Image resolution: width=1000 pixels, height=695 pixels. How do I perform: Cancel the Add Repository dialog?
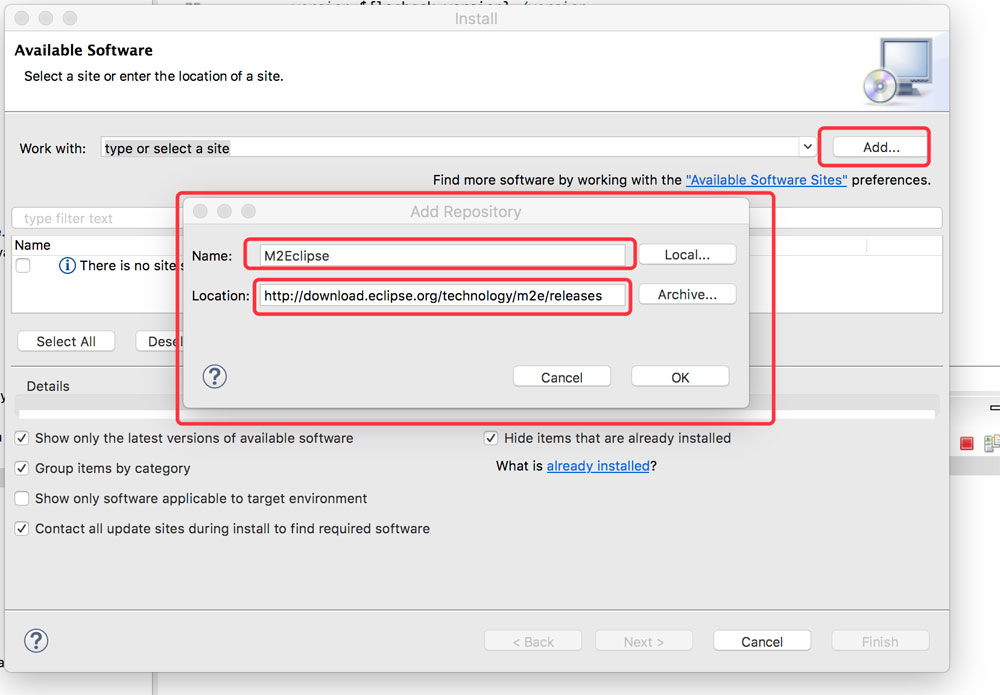tap(561, 377)
